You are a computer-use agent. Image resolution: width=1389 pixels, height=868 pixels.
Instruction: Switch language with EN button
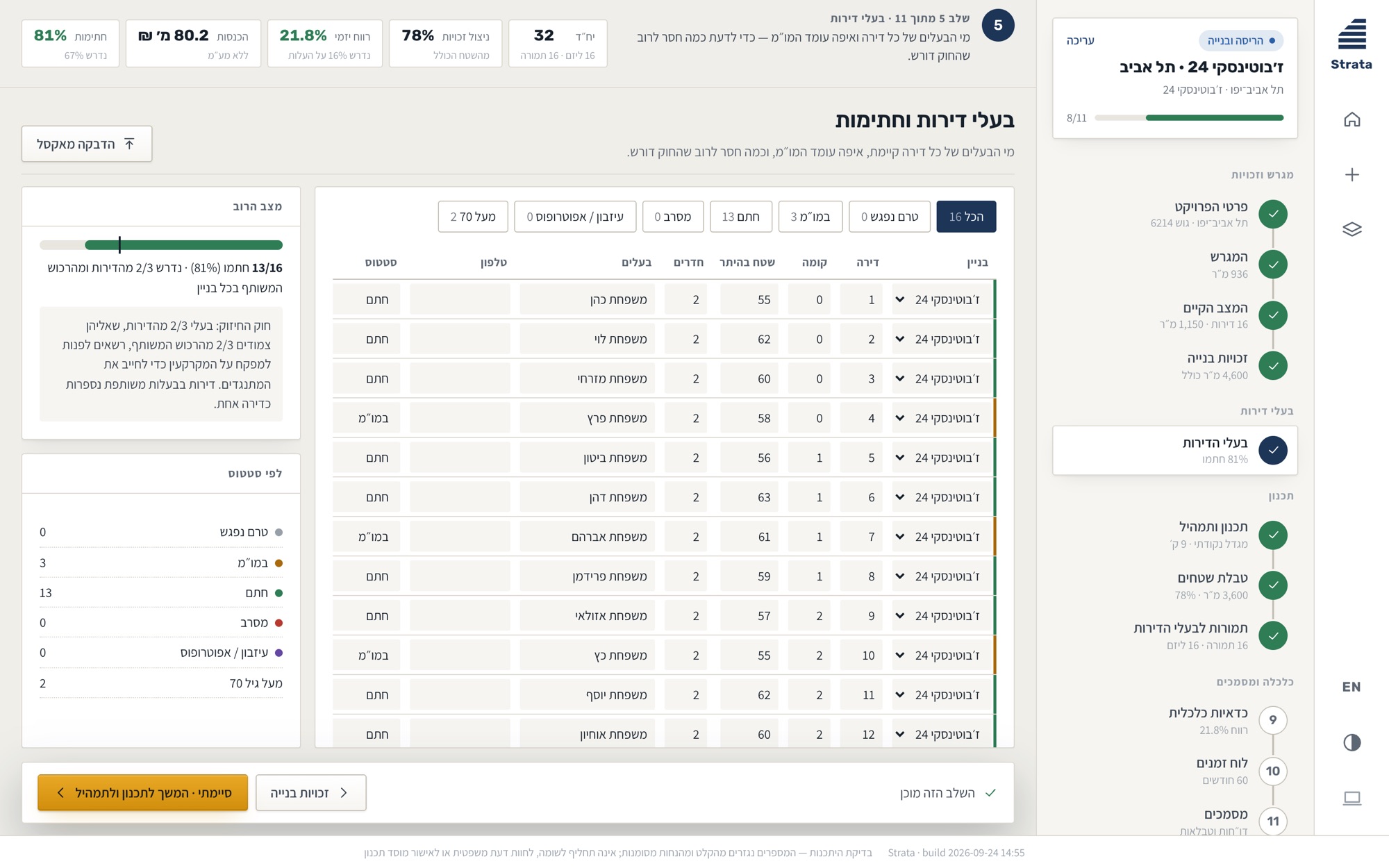click(1351, 687)
